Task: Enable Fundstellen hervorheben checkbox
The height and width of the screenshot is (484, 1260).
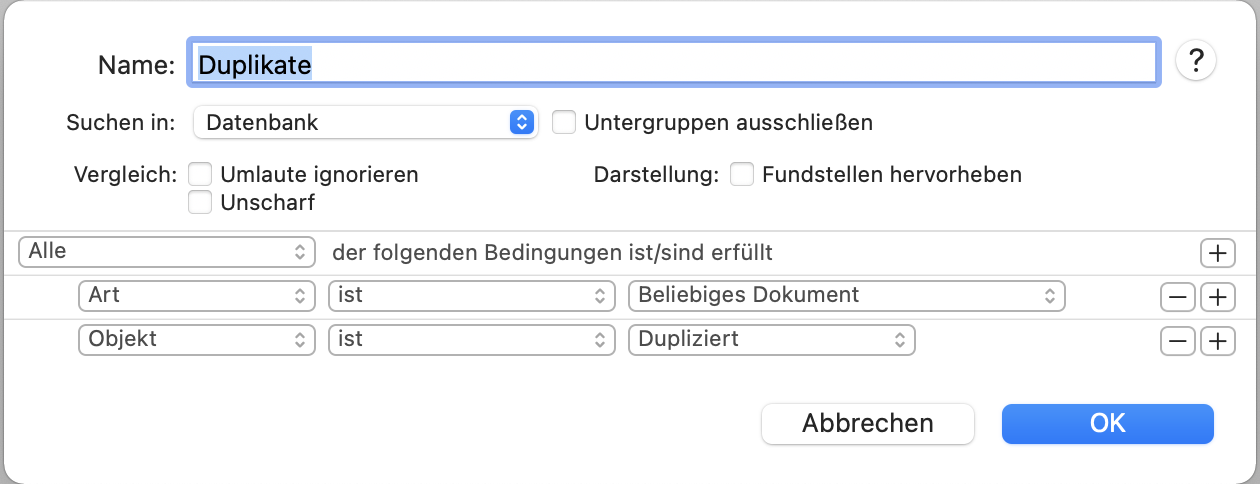Action: [x=741, y=174]
